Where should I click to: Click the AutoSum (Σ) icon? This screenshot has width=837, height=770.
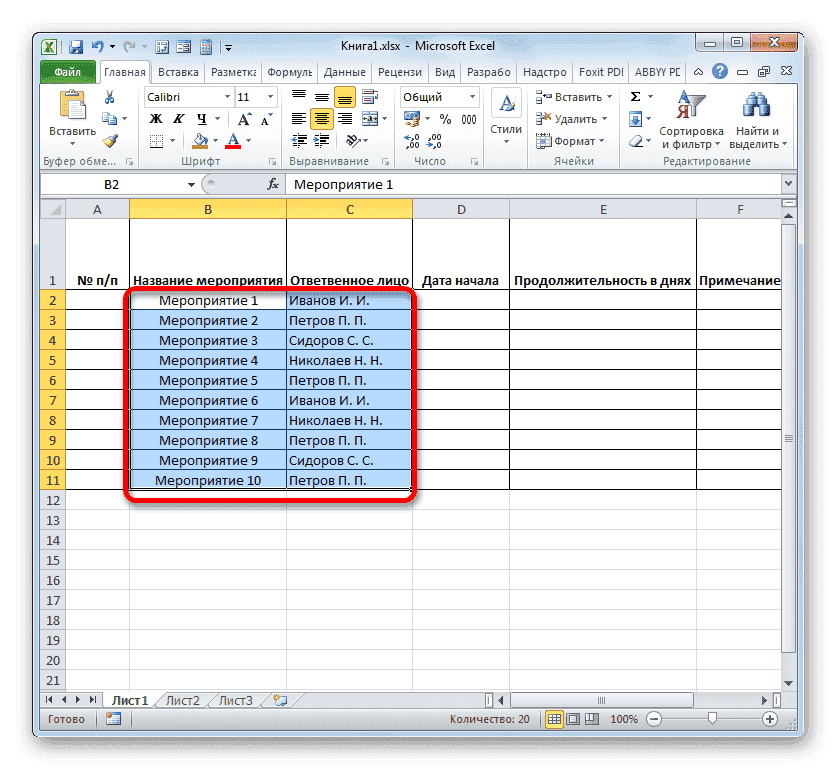(x=637, y=97)
